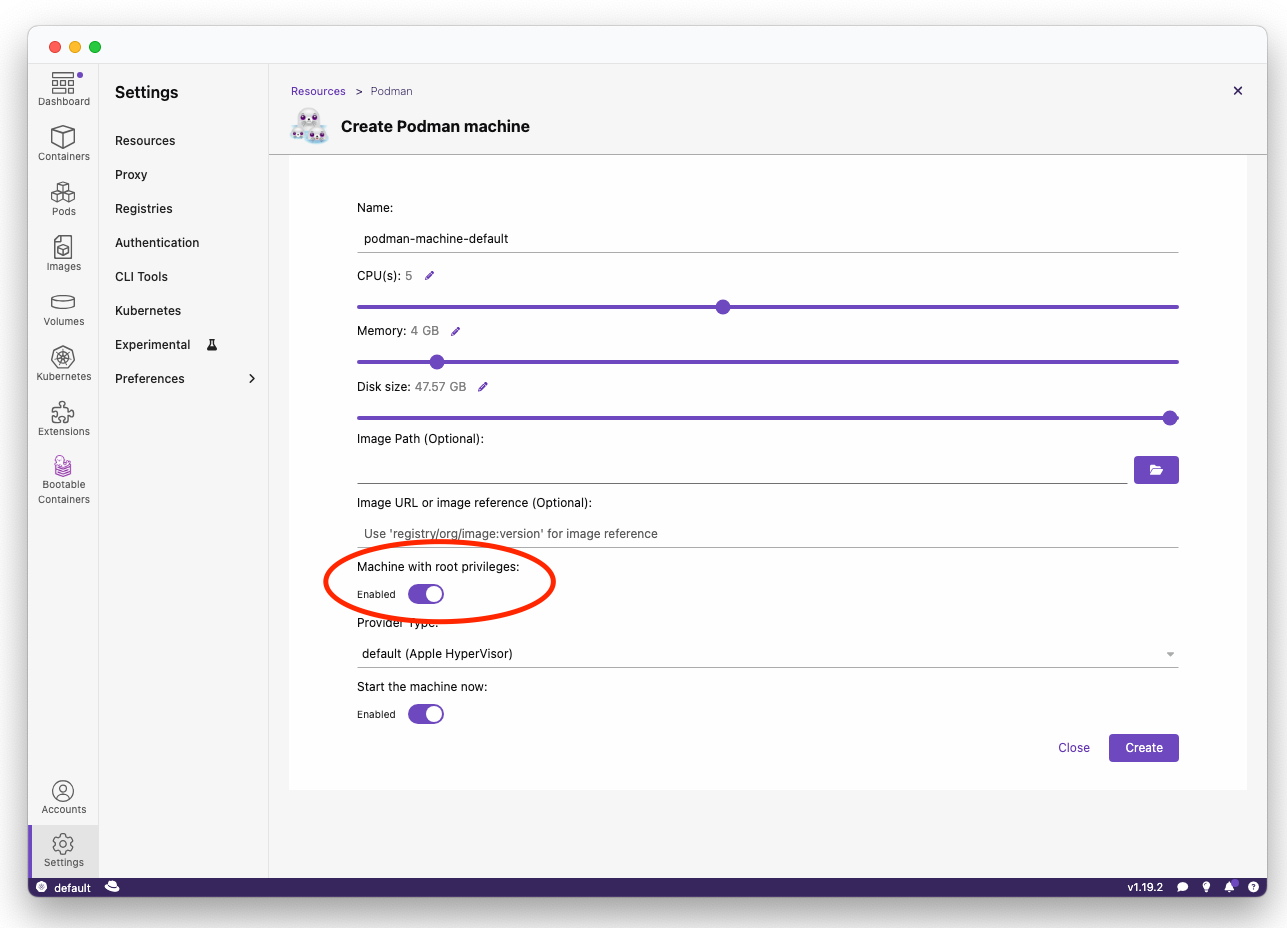Open notifications bell in status bar
The height and width of the screenshot is (928, 1287).
pyautogui.click(x=1230, y=887)
